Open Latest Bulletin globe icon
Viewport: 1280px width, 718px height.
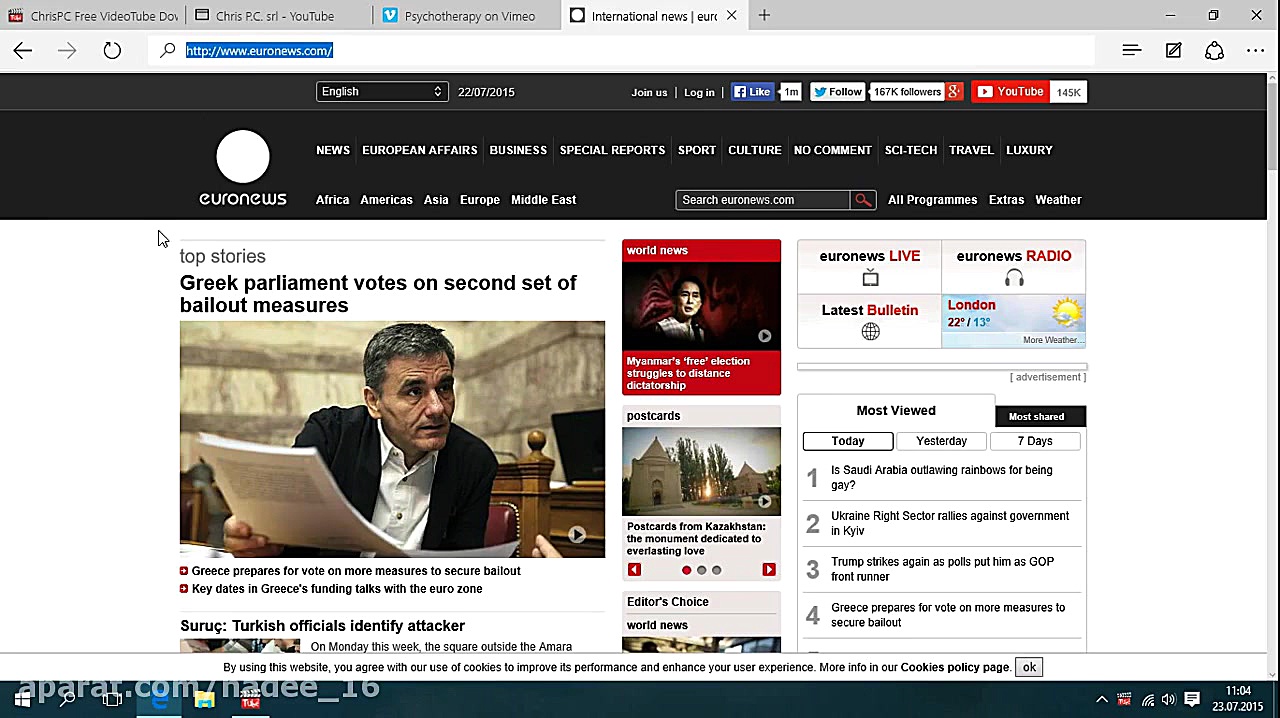click(870, 332)
